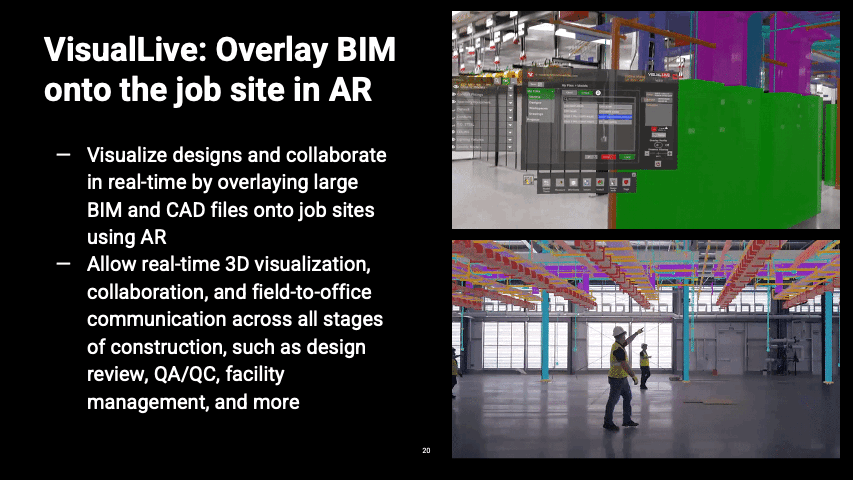Toggle the eye icon for Specialty Equipment layer
This screenshot has height=480, width=853.
pyautogui.click(x=454, y=102)
